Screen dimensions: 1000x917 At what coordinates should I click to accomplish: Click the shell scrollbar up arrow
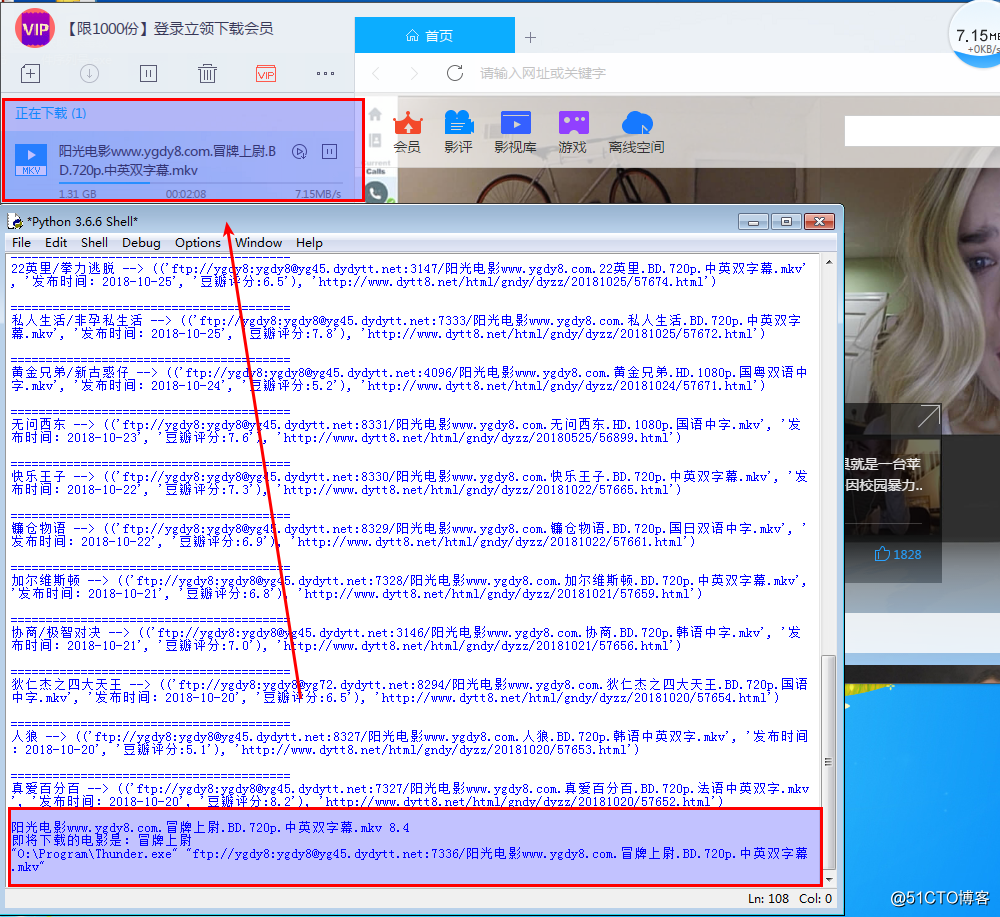pos(828,262)
